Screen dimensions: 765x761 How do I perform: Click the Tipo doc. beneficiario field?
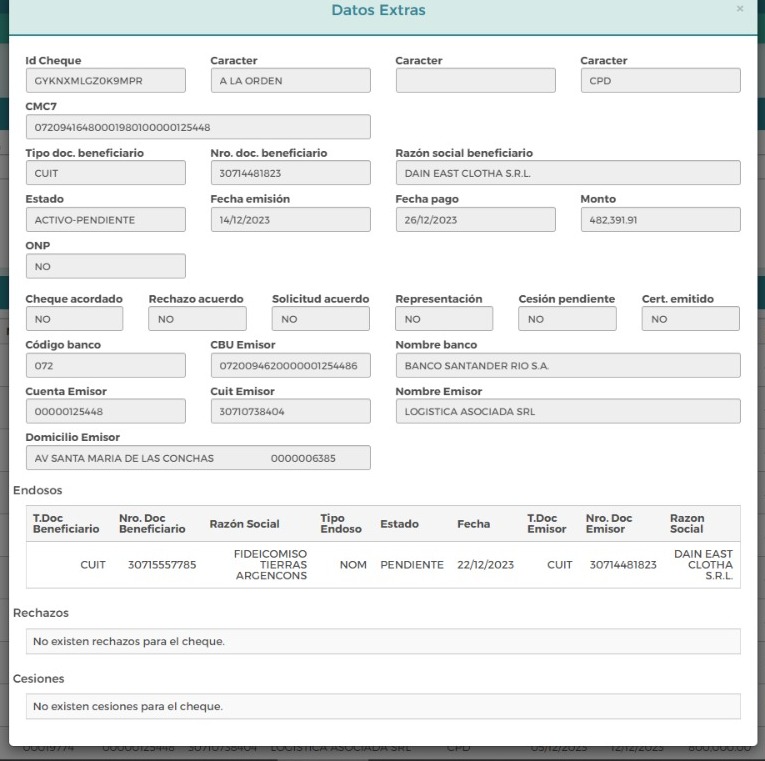105,173
